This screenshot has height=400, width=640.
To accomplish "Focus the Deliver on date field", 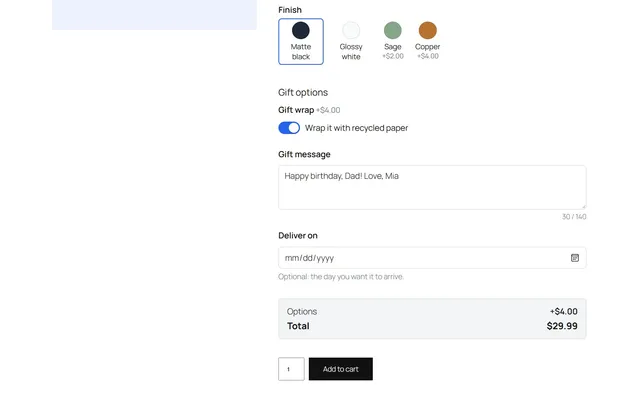I will (432, 258).
